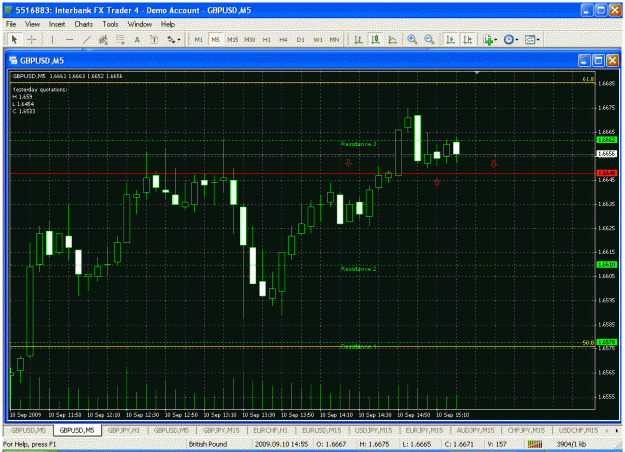Set timeframe to H1
Screen dimensions: 625x452
pyautogui.click(x=266, y=39)
